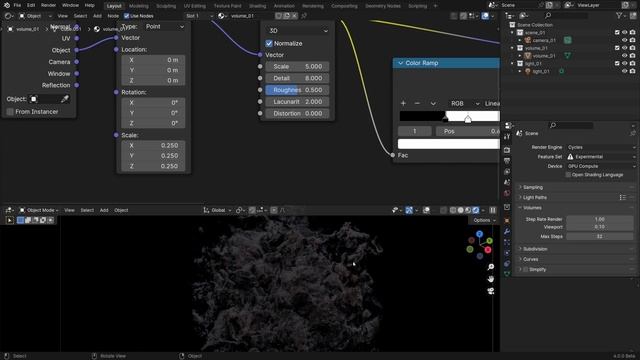This screenshot has width=640, height=360.
Task: Switch to the Shading workspace tab
Action: coord(258,6)
